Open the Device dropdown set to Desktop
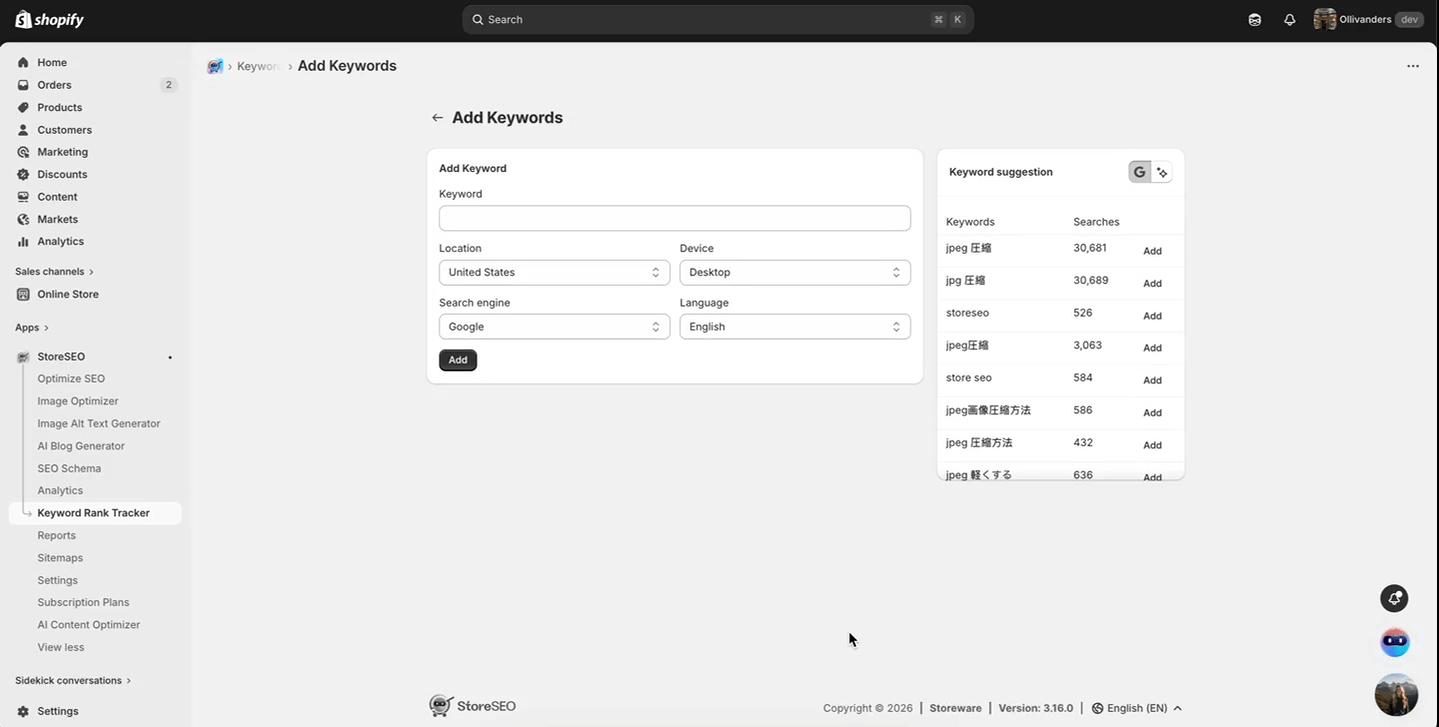Screen dimensions: 1439x727 coord(794,272)
